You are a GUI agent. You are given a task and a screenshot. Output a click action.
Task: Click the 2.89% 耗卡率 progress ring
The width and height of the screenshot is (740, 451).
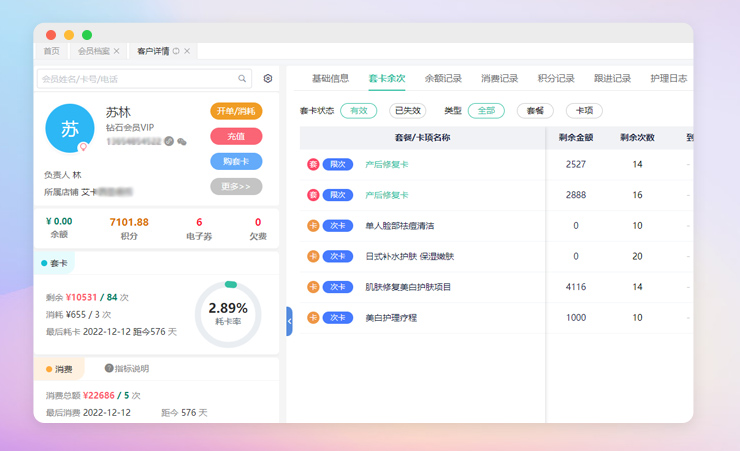[x=228, y=314]
